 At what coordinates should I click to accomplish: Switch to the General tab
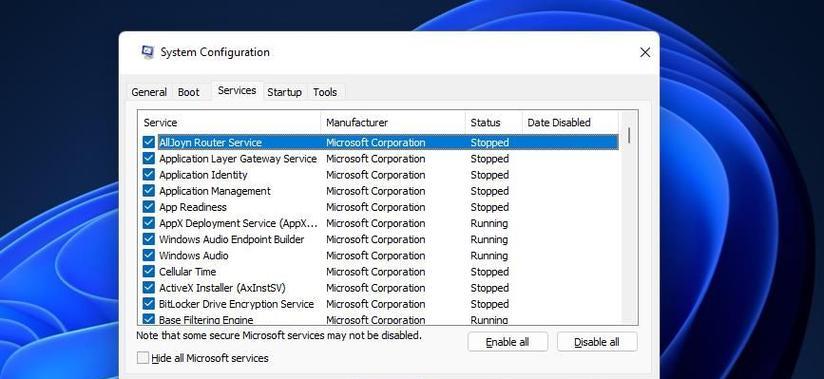[x=149, y=92]
